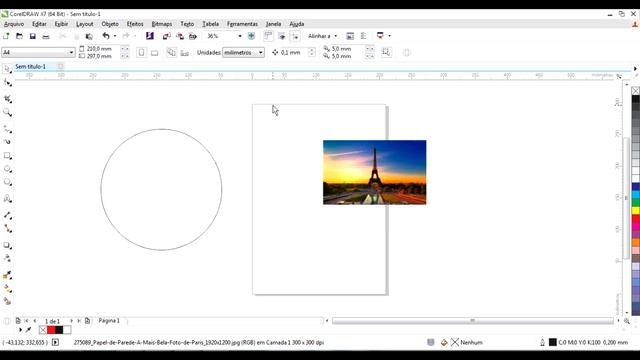
Task: Open the undo history dropdown arrow
Action: 115,36
